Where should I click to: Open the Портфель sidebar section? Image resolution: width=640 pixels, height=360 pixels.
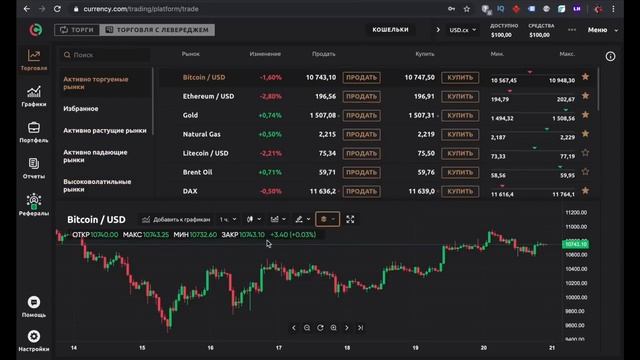click(34, 132)
